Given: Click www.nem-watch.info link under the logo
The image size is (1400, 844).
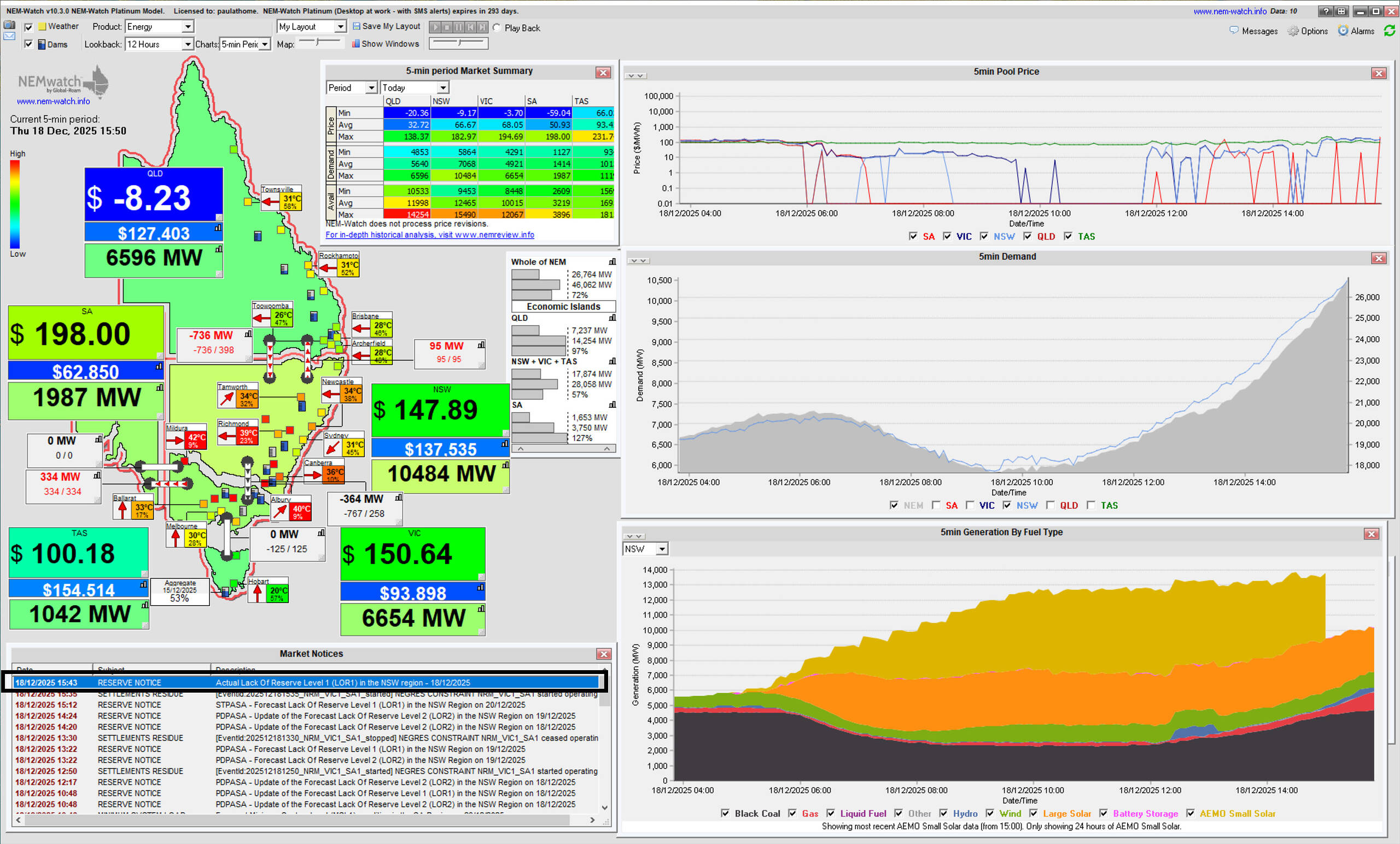Looking at the screenshot, I should click(x=53, y=101).
